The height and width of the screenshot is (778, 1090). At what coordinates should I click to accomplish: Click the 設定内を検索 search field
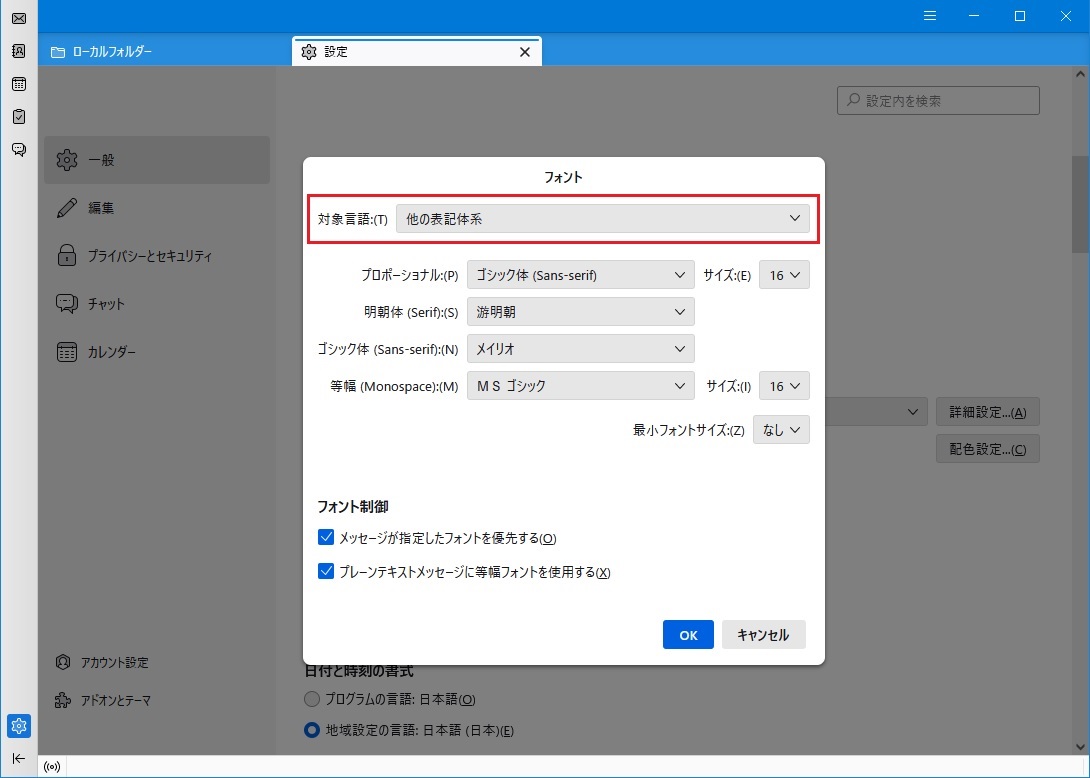coord(938,100)
